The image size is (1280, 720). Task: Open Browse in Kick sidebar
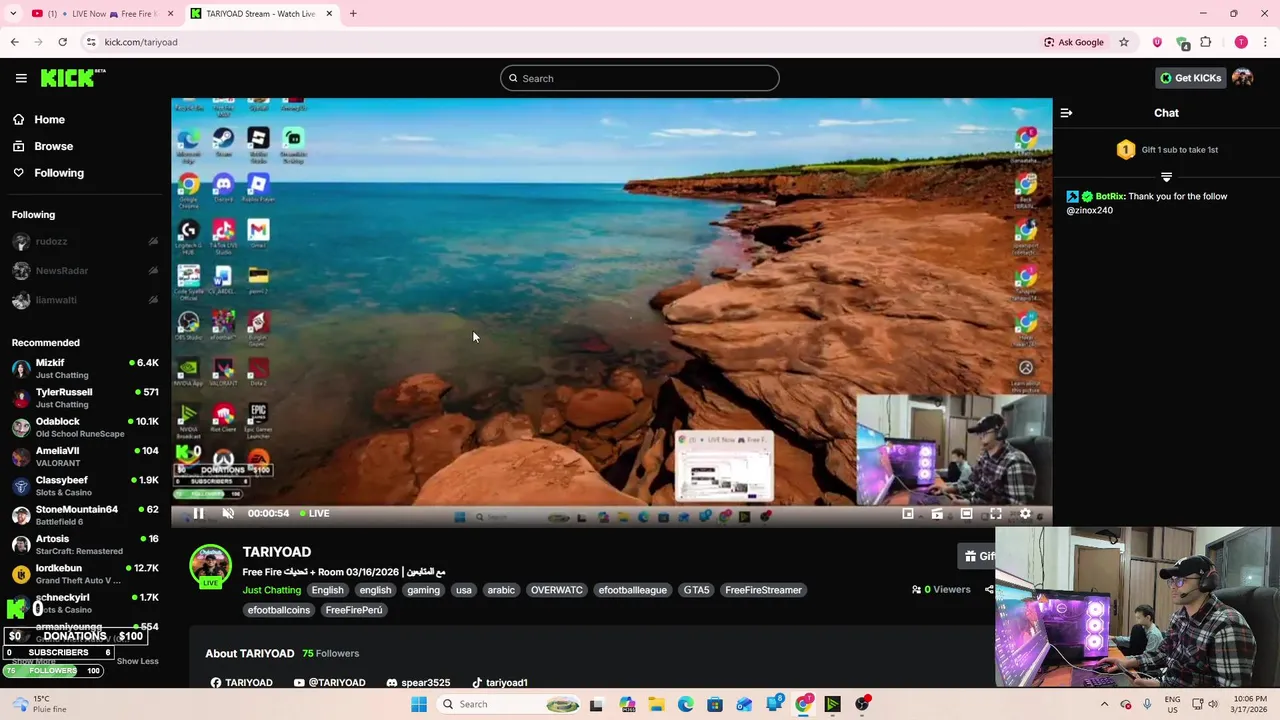tap(53, 146)
